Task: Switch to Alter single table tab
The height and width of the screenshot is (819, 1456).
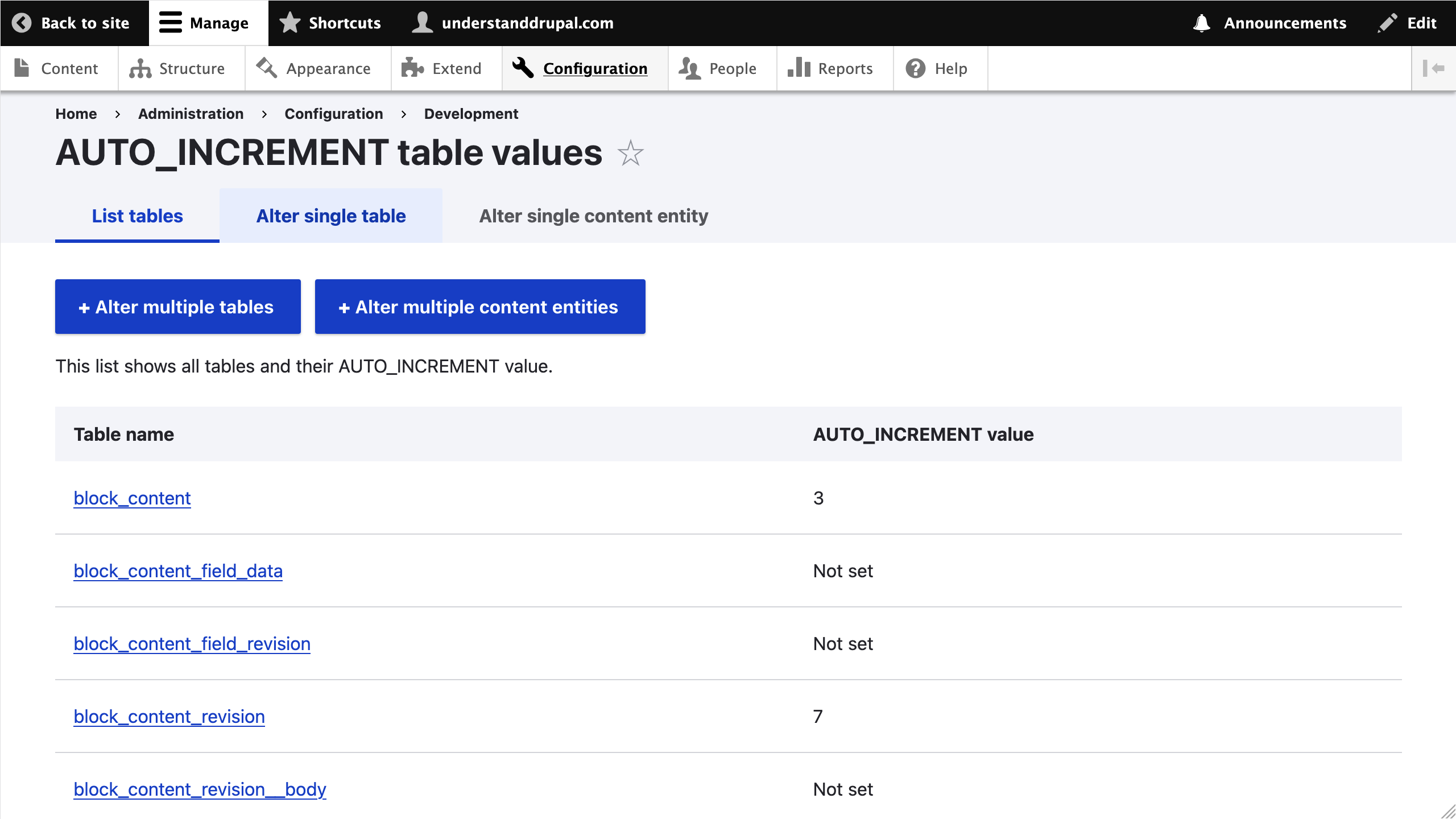Action: tap(331, 216)
